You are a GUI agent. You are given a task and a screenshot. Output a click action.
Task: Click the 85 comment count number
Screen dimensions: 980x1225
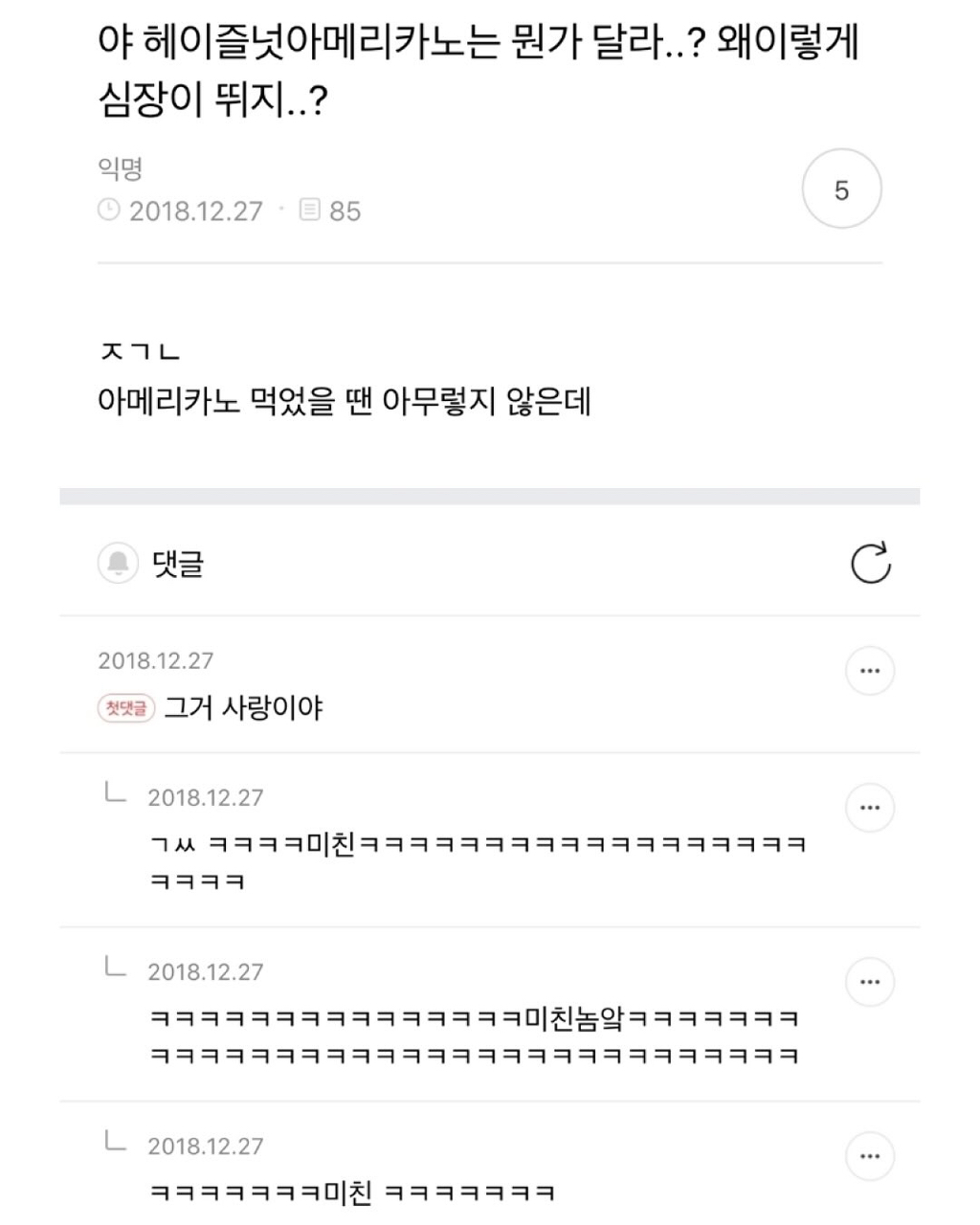345,211
